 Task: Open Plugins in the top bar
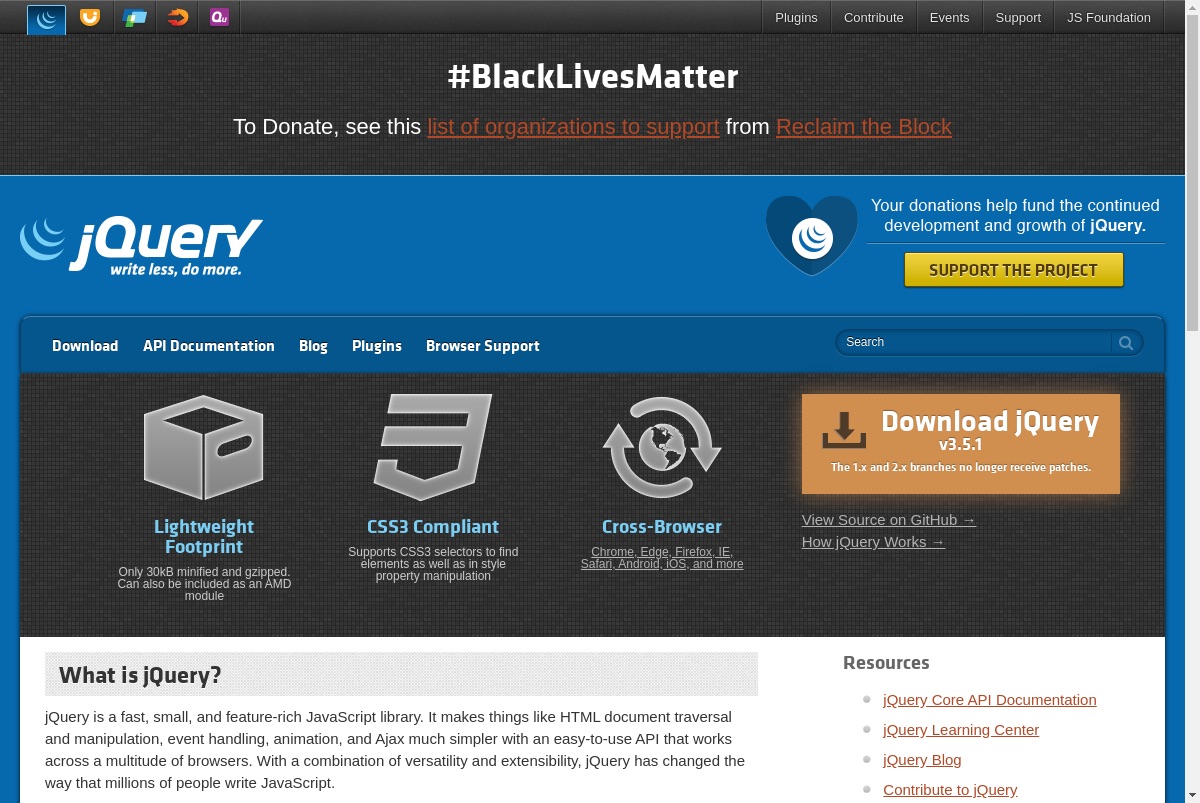[x=796, y=17]
